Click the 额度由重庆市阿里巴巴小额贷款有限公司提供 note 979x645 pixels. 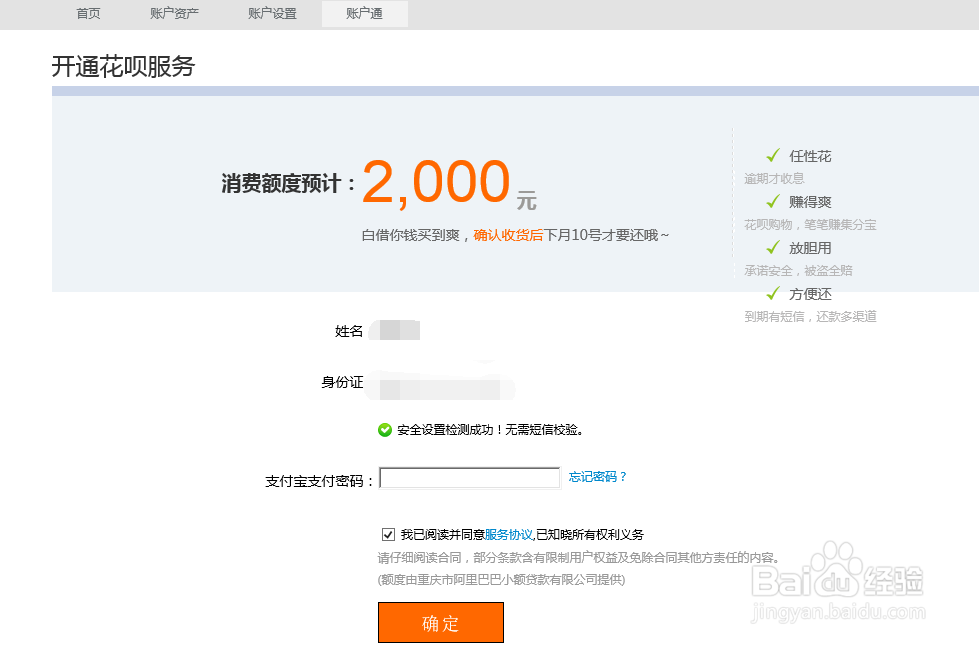click(x=501, y=580)
